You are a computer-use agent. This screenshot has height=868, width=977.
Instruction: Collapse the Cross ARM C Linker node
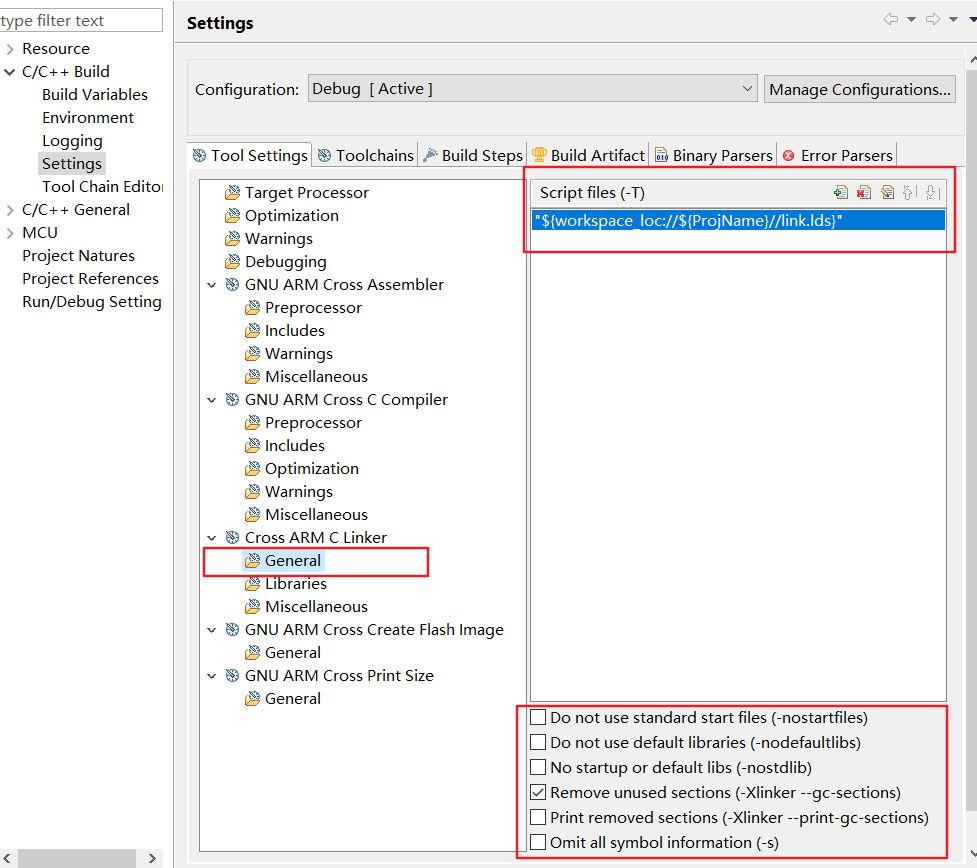point(212,538)
